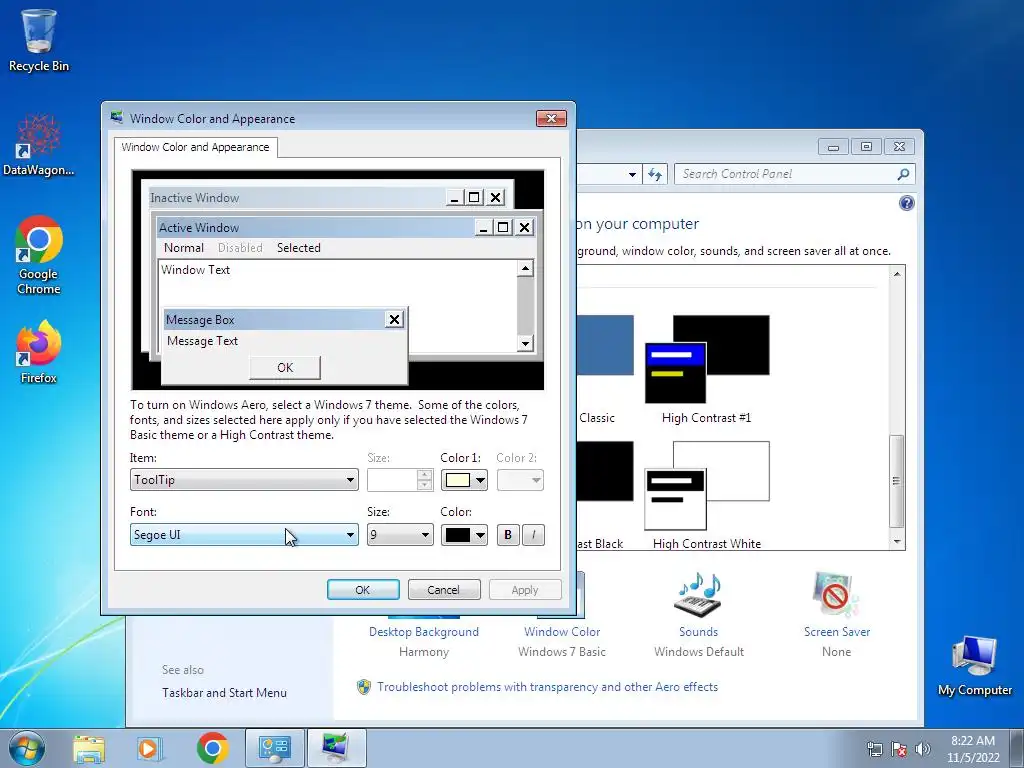1024x768 pixels.
Task: Select the Google Chrome desktop shortcut
Action: coord(39,255)
